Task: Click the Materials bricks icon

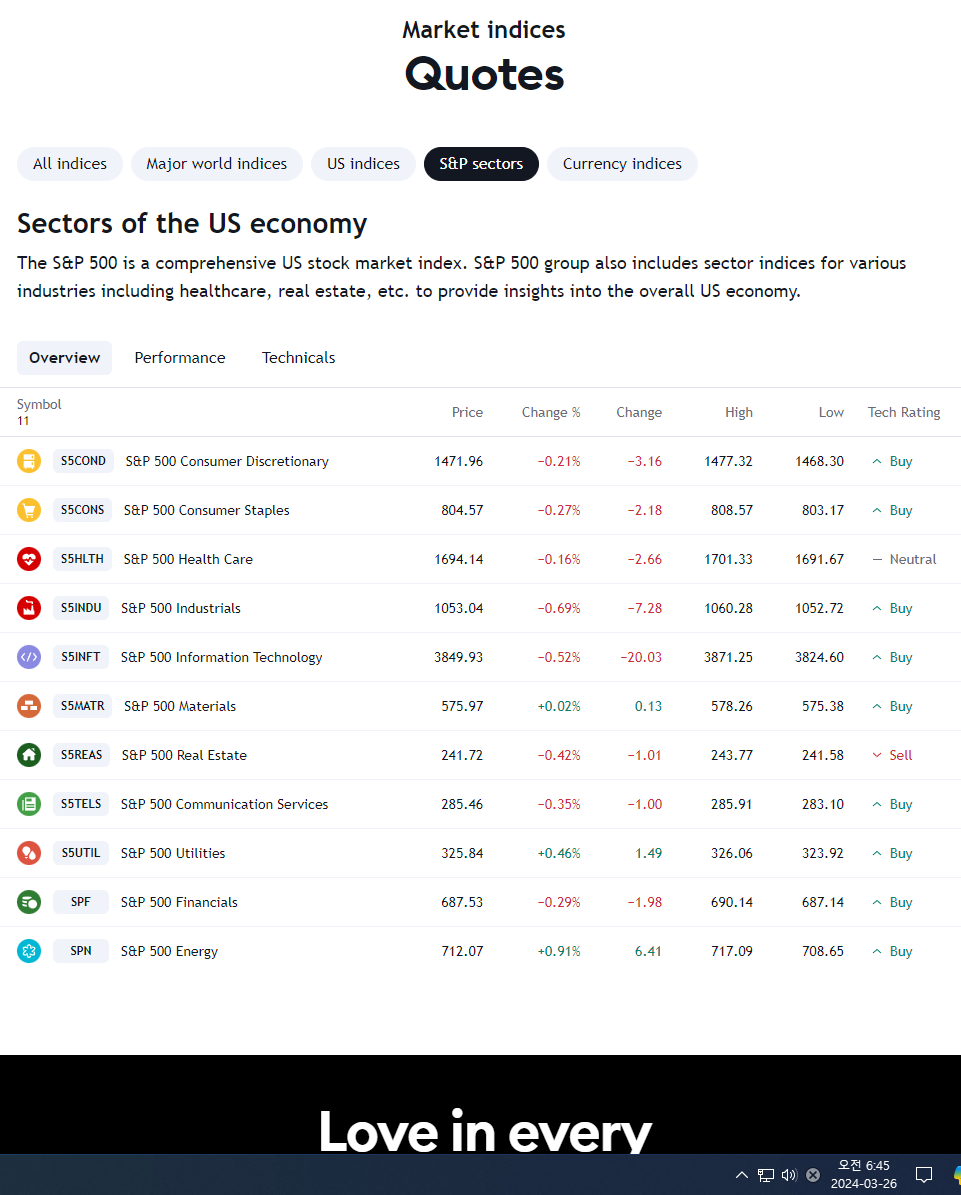Action: click(29, 706)
